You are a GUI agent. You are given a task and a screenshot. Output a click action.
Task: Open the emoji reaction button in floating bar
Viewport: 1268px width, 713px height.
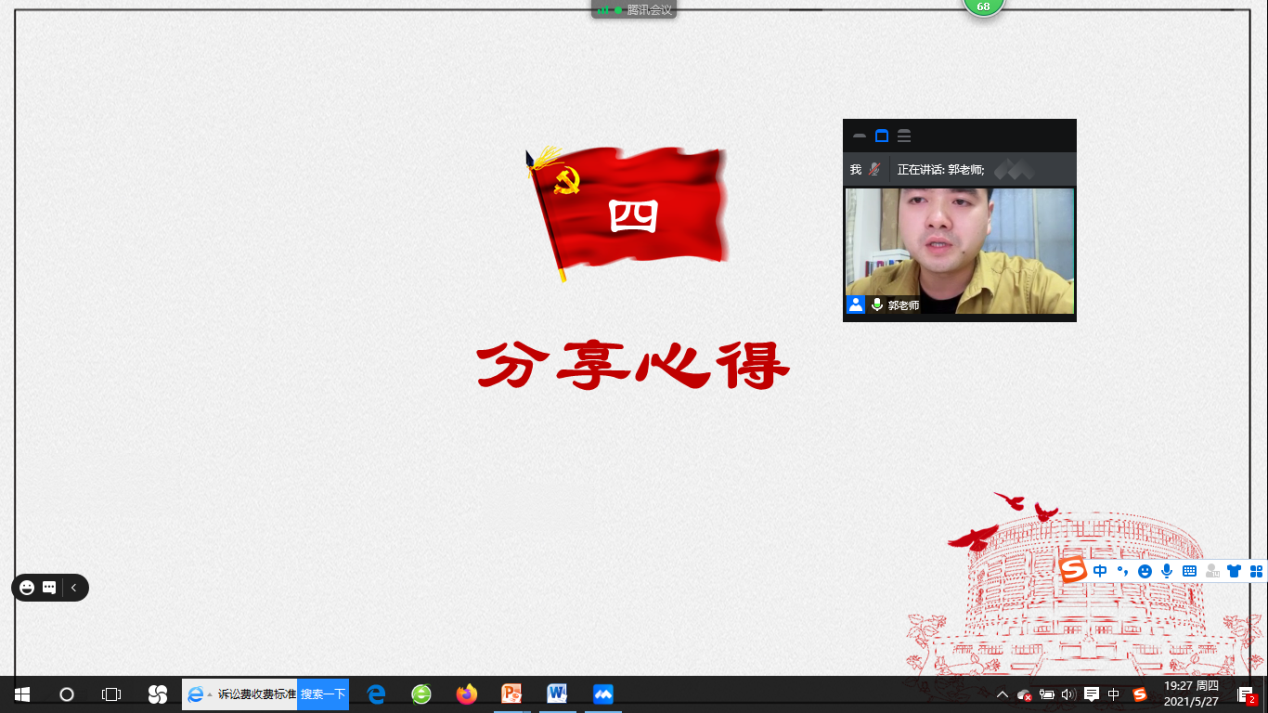tap(27, 588)
